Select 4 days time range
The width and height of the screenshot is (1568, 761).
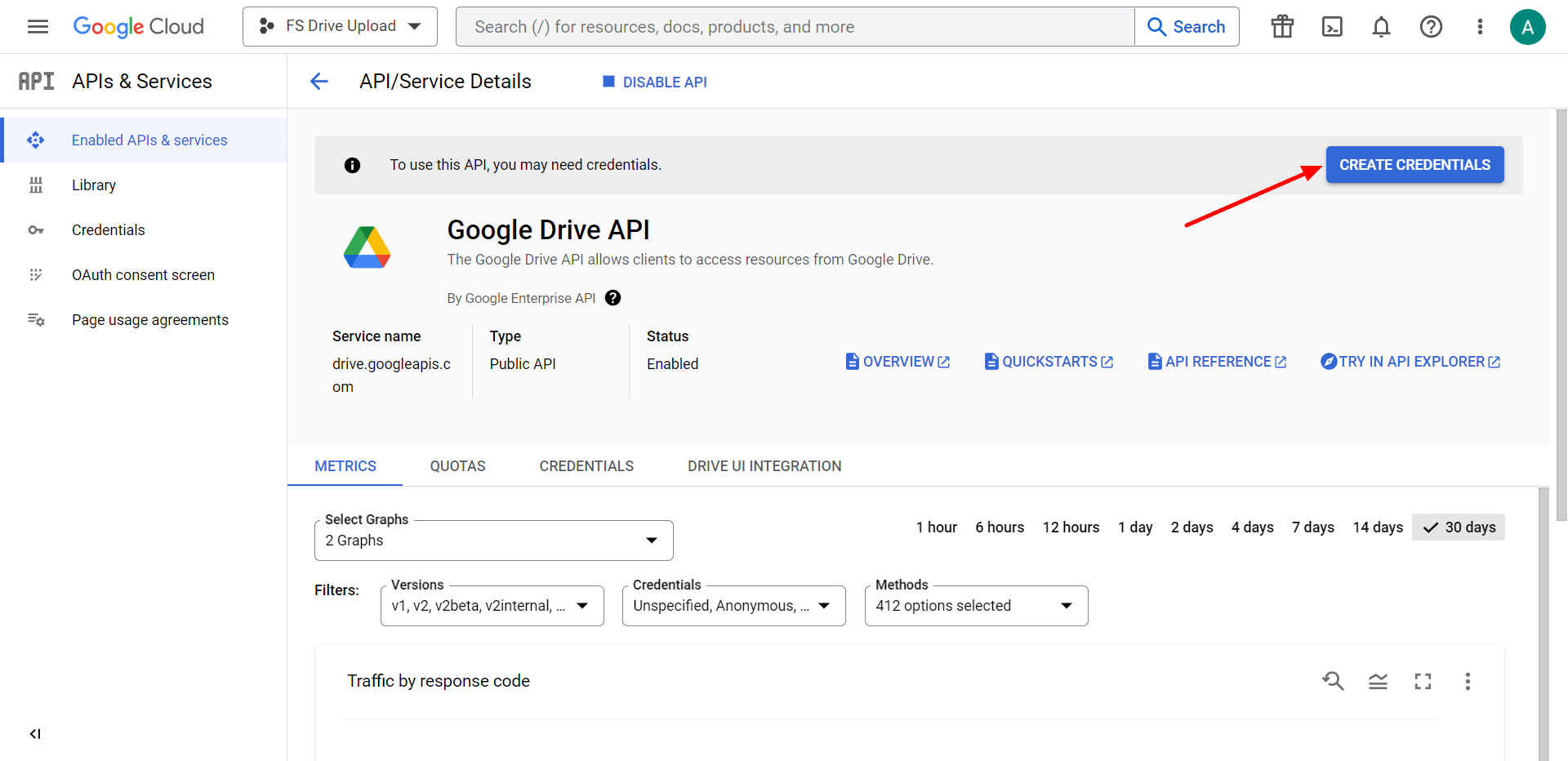click(x=1253, y=527)
